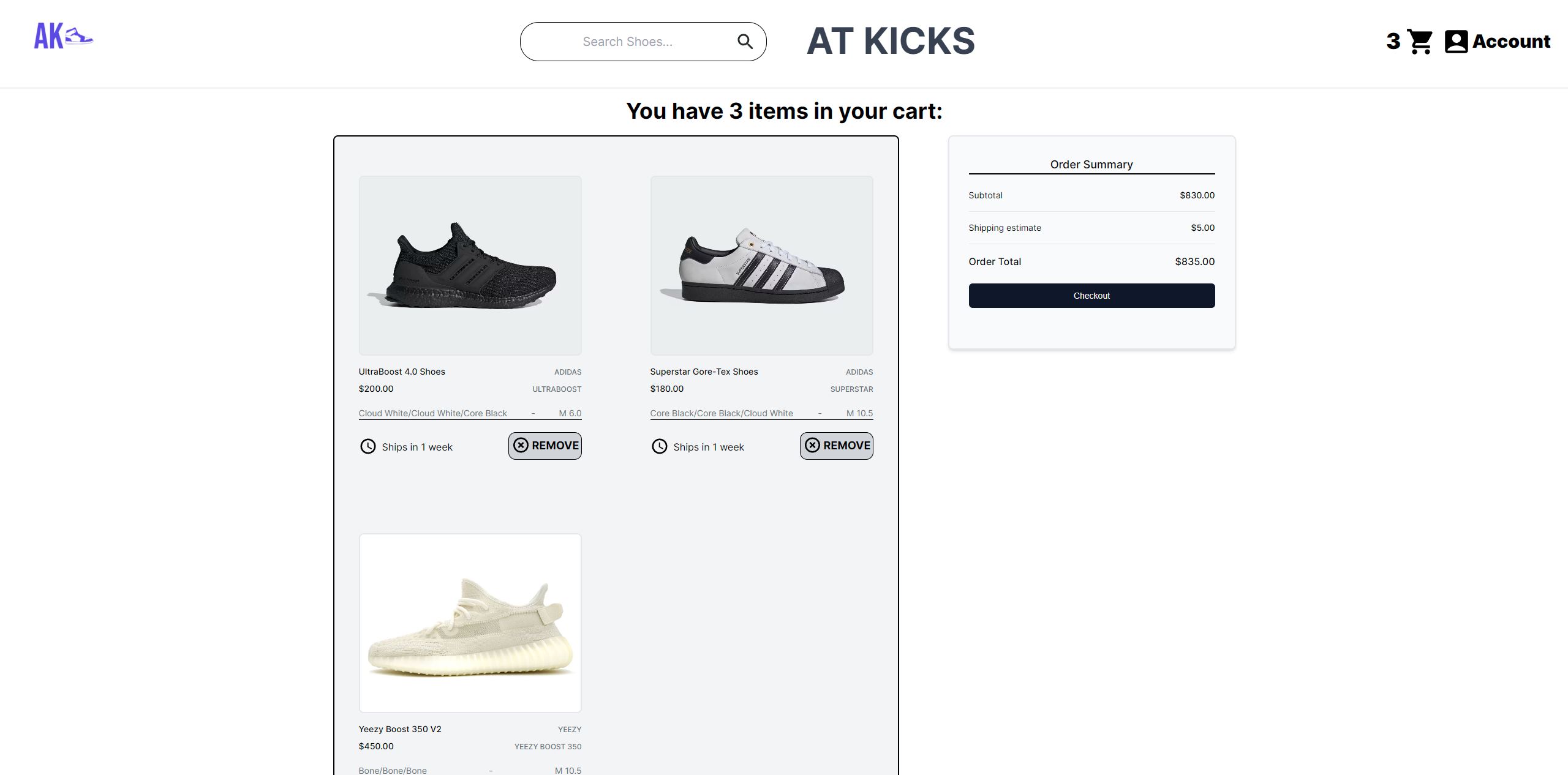
Task: Click the AT KICKS site title
Action: pos(890,42)
